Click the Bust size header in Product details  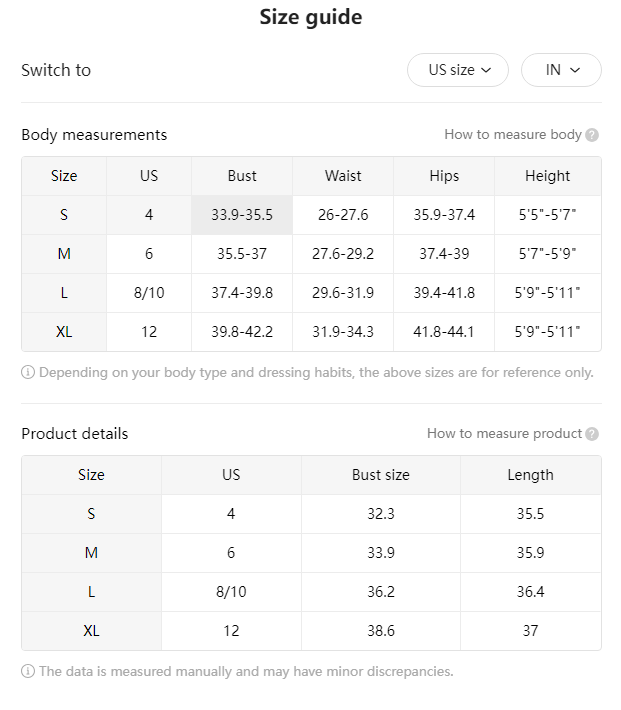pos(380,475)
